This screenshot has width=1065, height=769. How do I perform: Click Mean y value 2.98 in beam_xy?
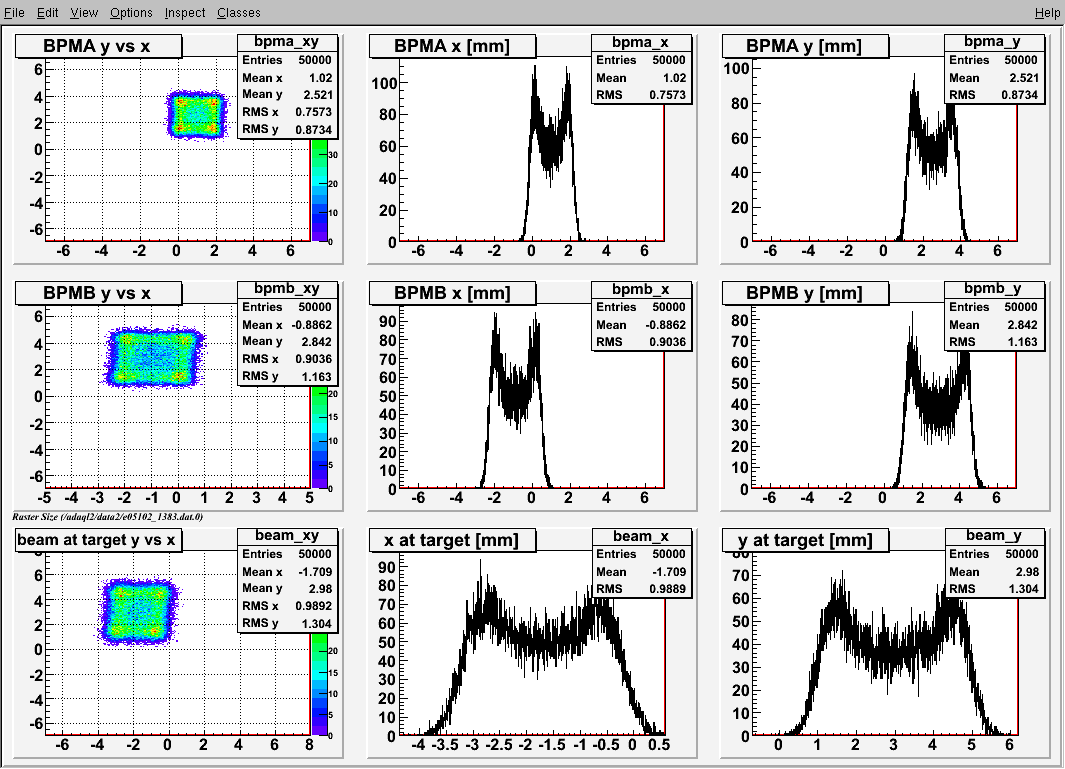coord(320,588)
